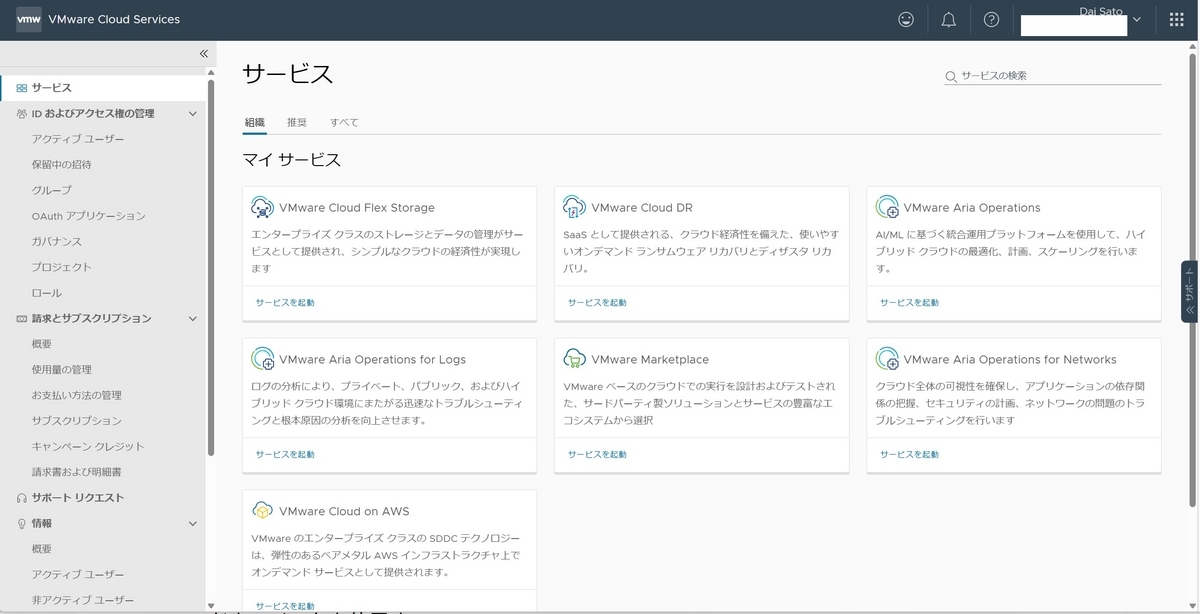The width and height of the screenshot is (1200, 614).
Task: Open サブスクリプション in sidebar
Action: (76, 421)
